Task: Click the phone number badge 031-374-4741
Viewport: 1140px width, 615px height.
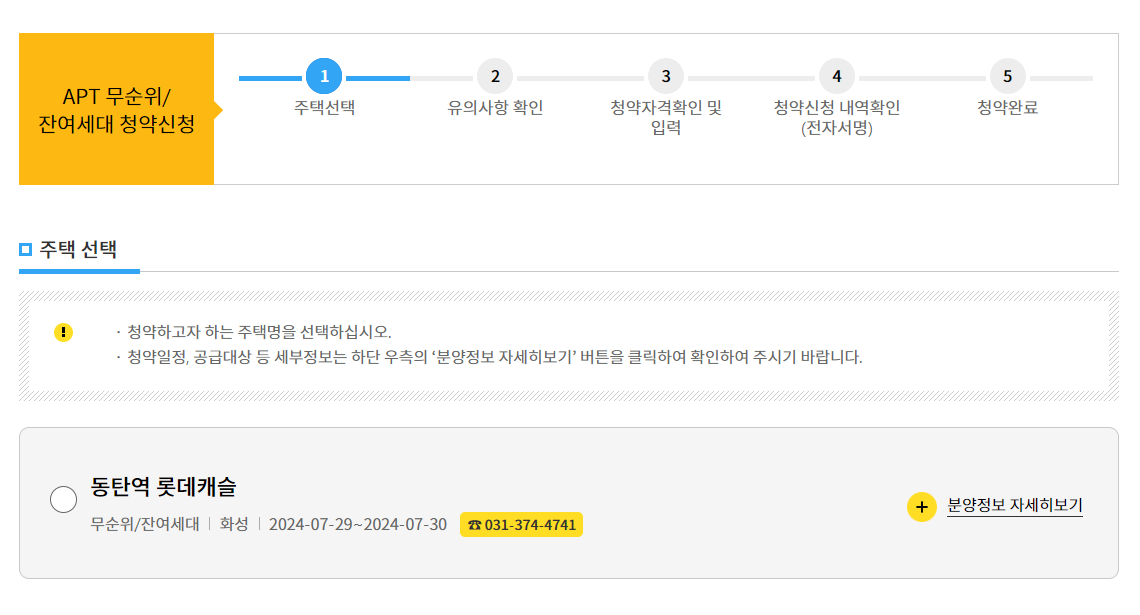Action: [x=521, y=525]
